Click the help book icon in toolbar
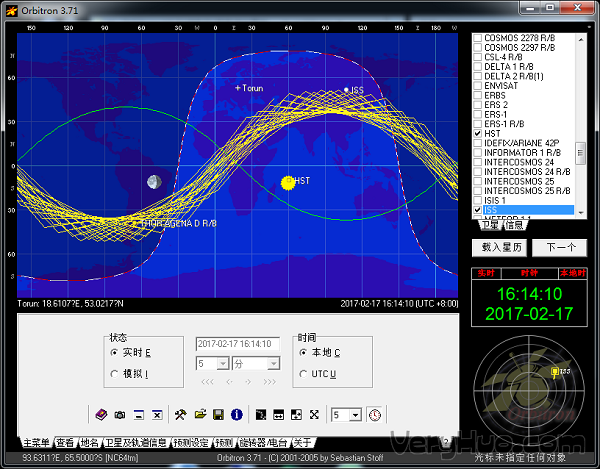Image resolution: width=600 pixels, height=469 pixels. (101, 414)
